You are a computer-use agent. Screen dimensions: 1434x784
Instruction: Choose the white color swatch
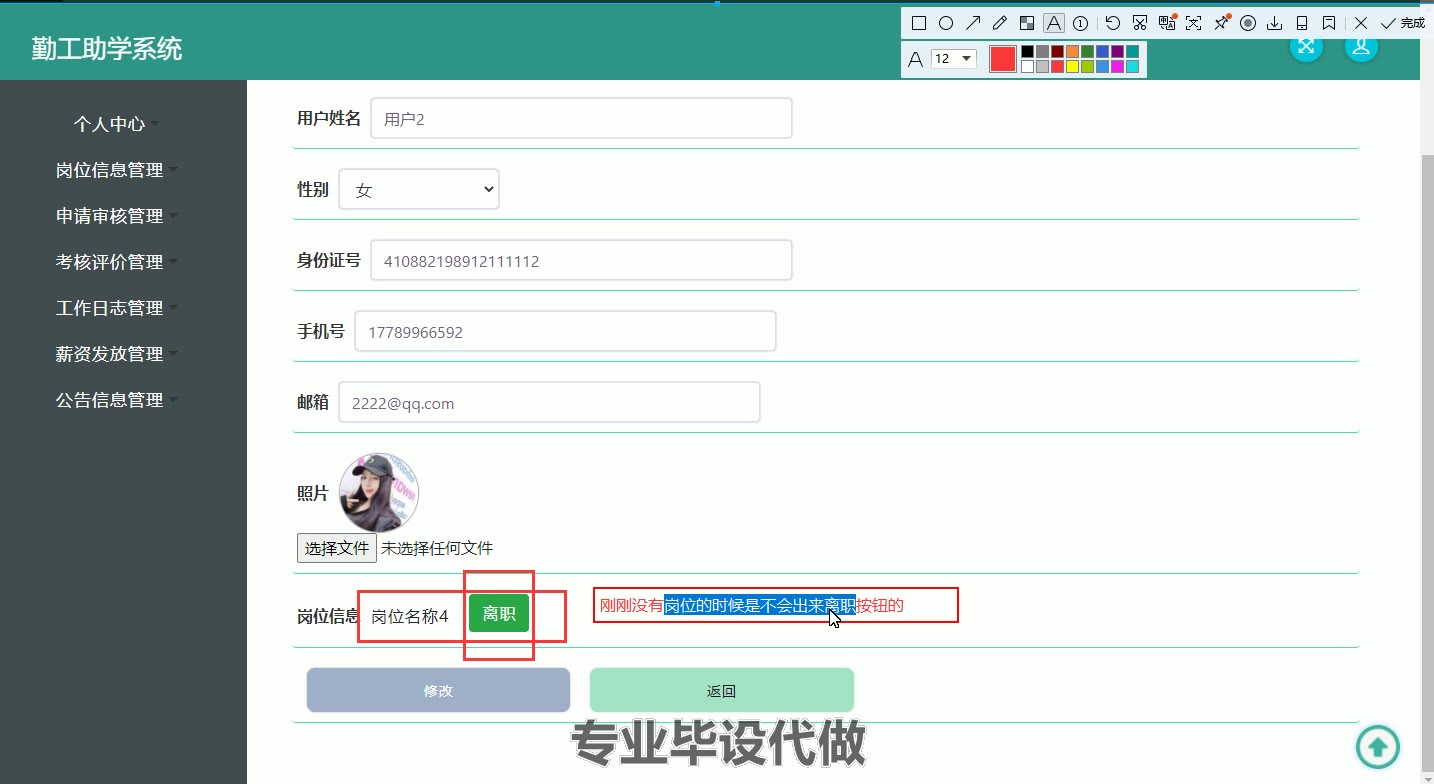[x=1027, y=66]
